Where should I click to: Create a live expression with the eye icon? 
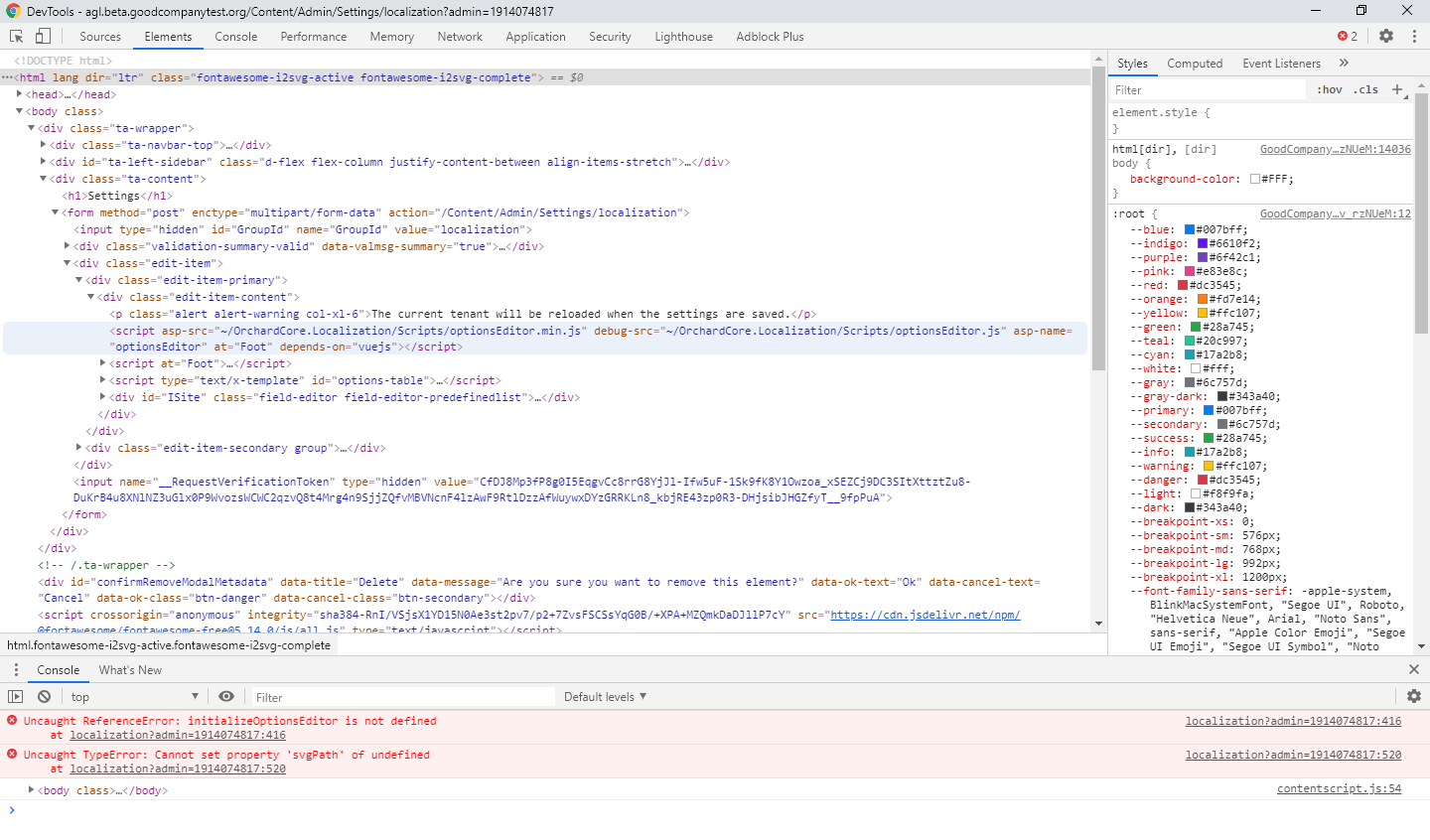click(x=227, y=696)
